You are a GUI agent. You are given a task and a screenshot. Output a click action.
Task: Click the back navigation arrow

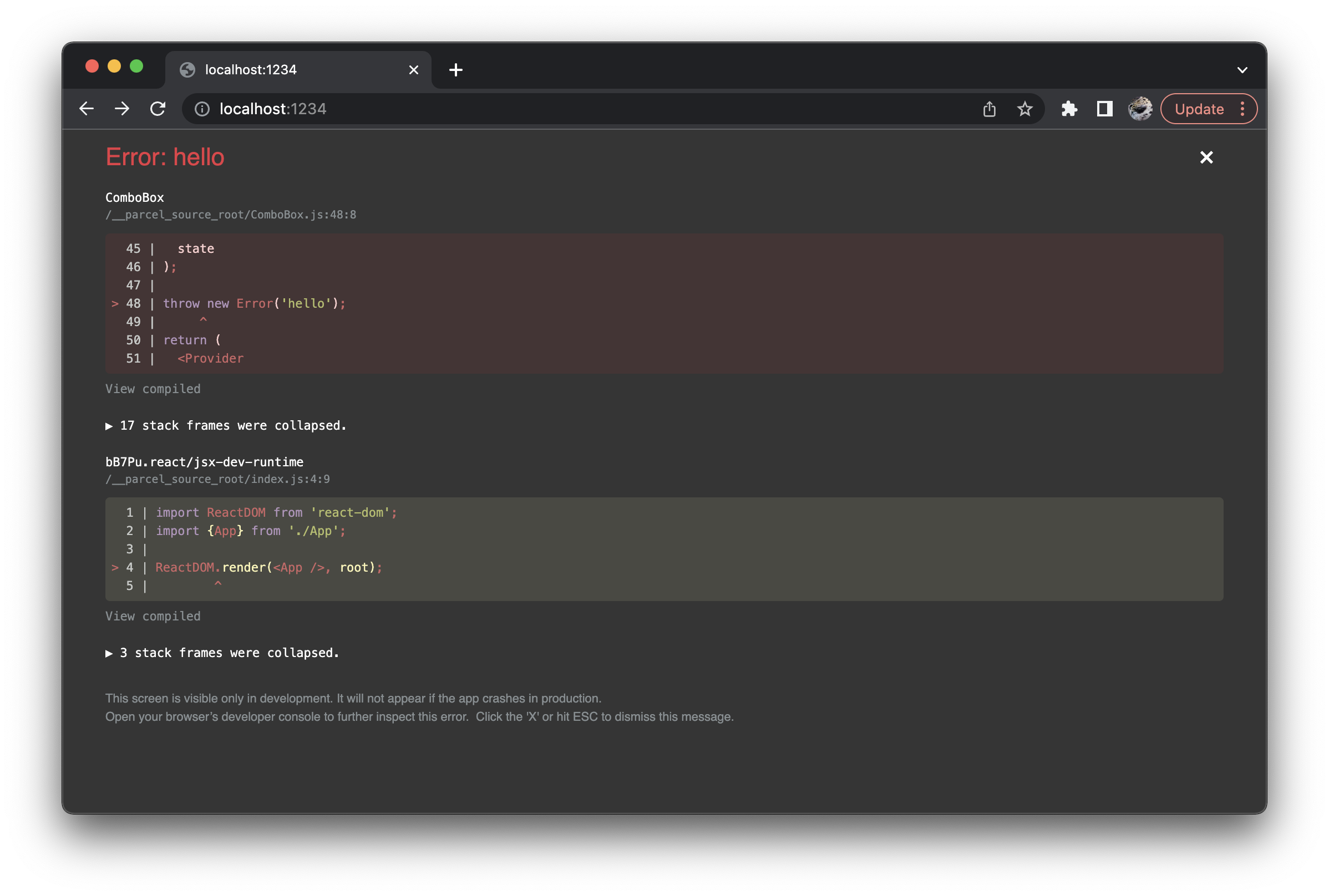pos(87,109)
